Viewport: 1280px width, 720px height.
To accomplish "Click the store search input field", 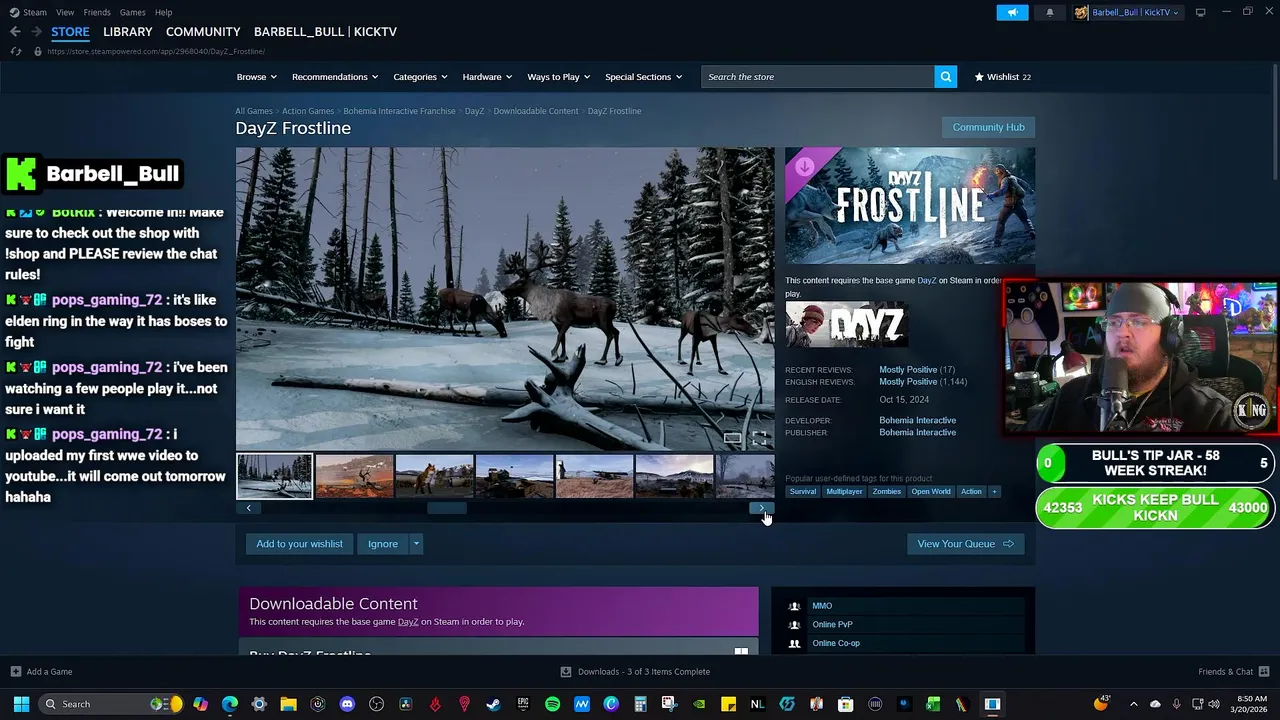I will [818, 77].
